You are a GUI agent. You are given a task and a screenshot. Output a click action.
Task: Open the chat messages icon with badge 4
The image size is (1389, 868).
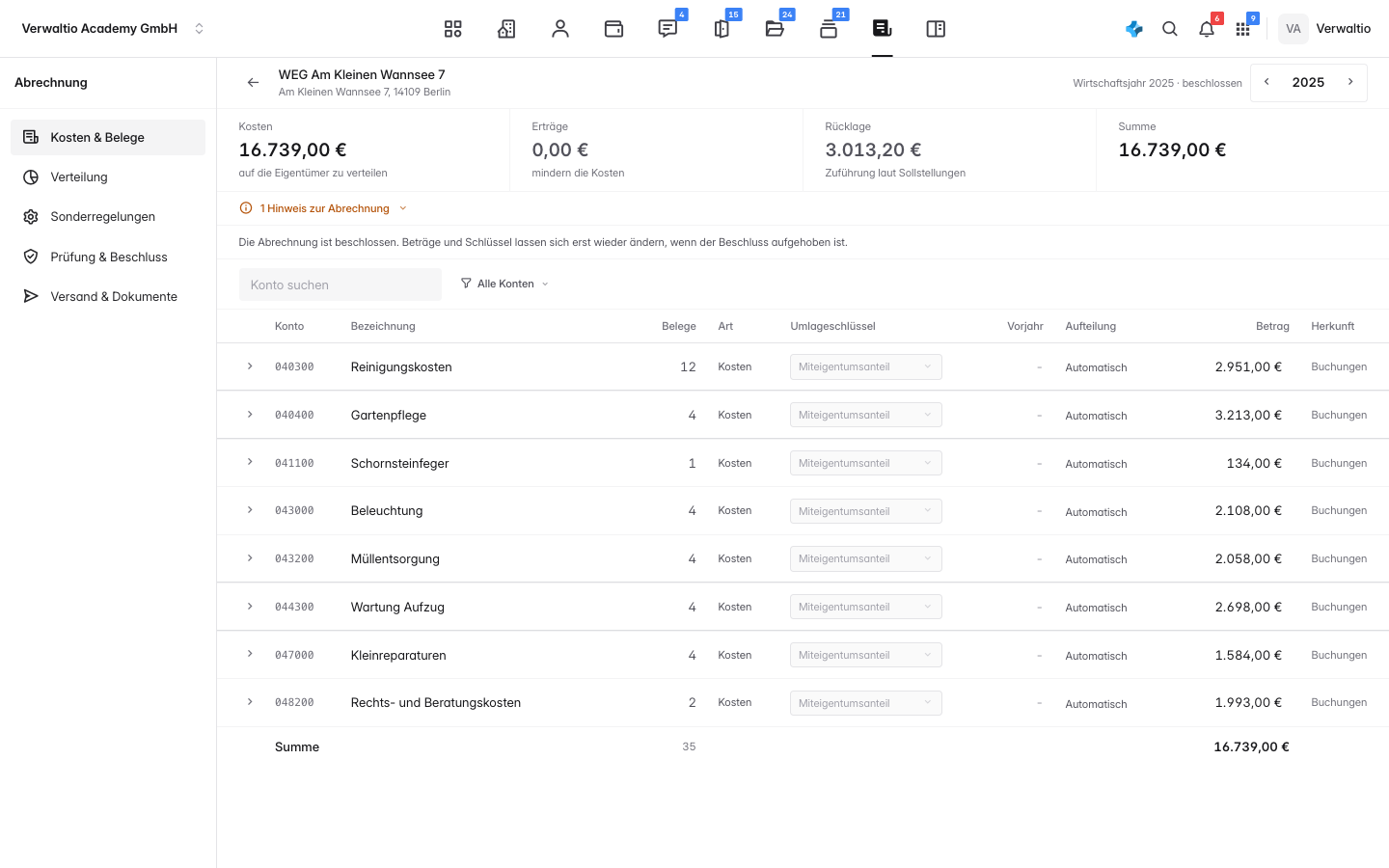pos(667,29)
